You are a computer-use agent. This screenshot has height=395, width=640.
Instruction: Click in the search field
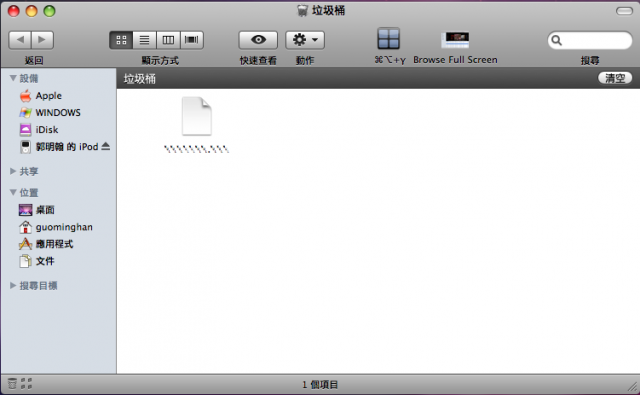pos(590,40)
